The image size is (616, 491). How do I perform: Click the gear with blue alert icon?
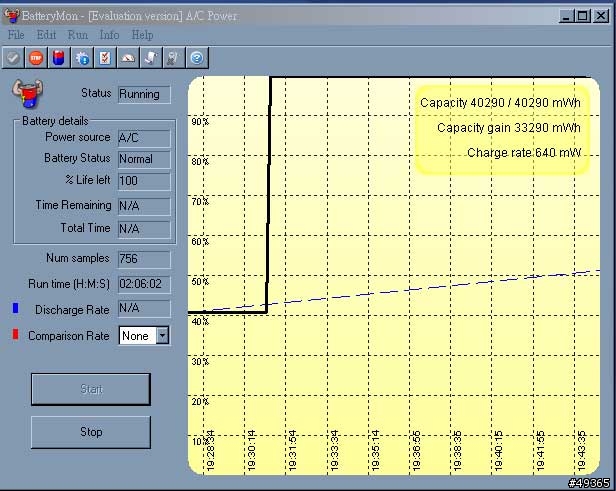click(82, 58)
